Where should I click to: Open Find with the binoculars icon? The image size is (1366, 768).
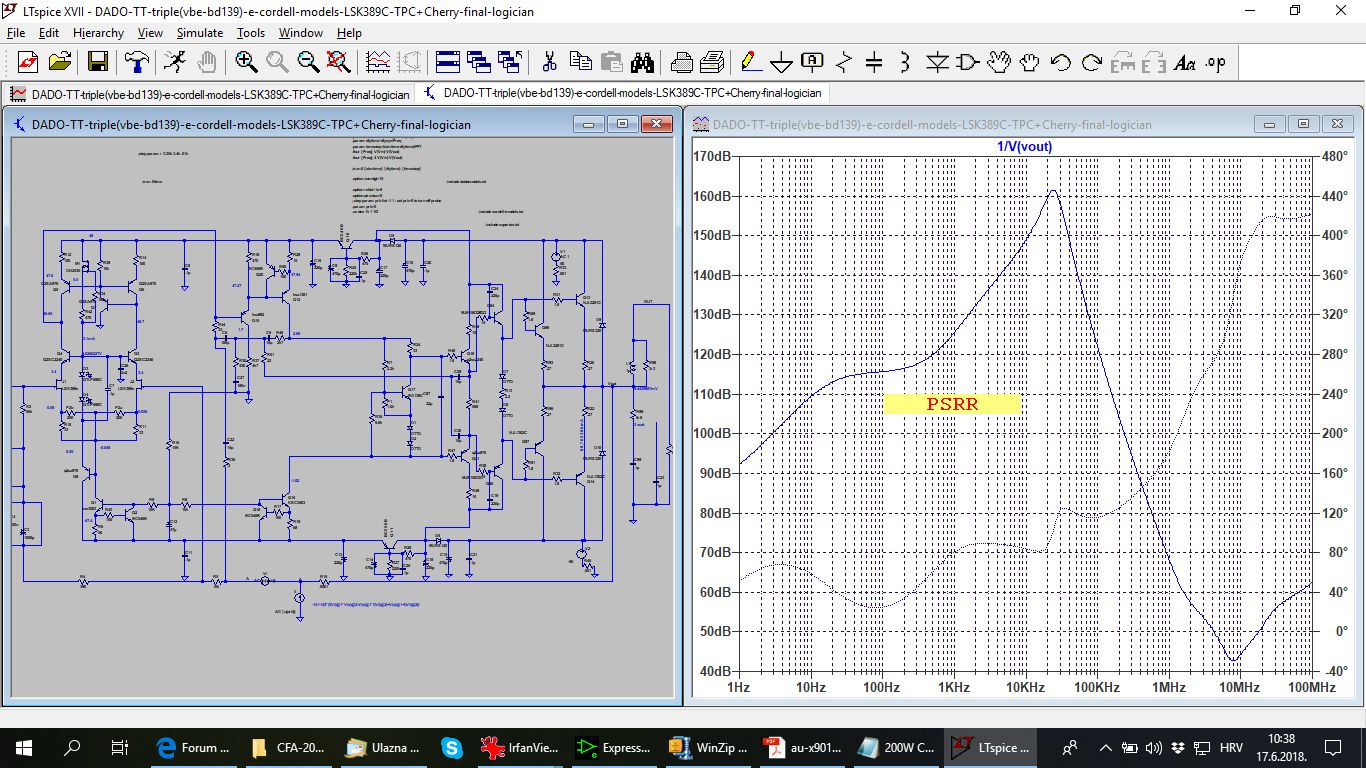(642, 62)
